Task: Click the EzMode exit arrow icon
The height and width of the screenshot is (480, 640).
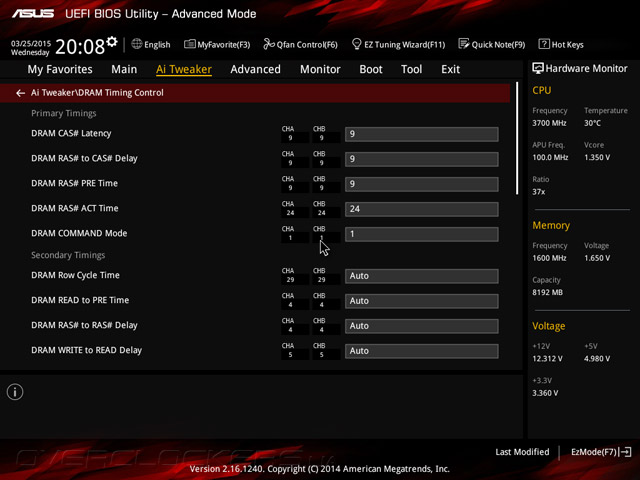Action: tap(626, 452)
